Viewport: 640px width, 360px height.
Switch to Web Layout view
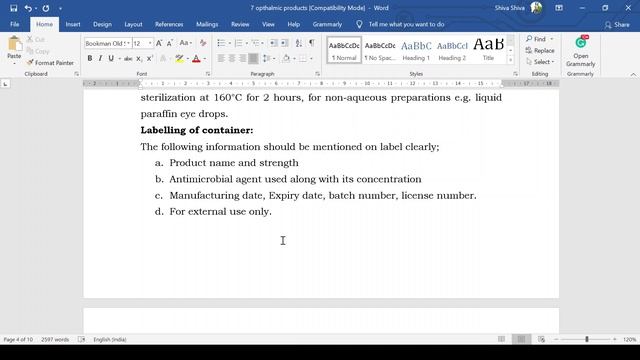pos(542,339)
